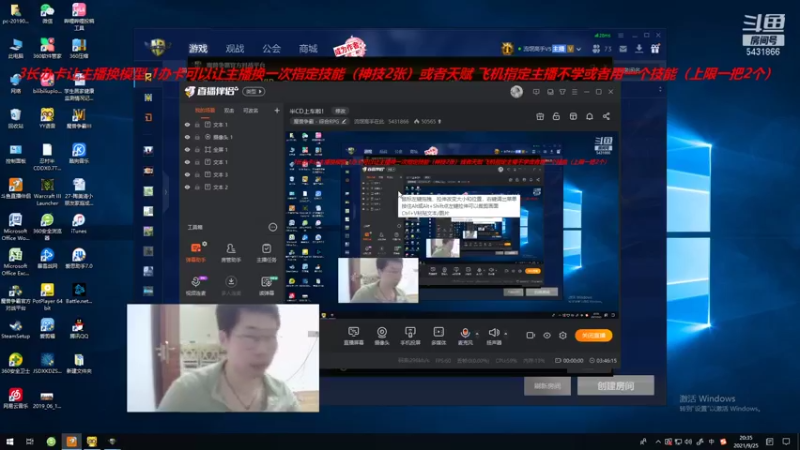Click the 修改 title edit button
This screenshot has width=800, height=450.
click(340, 111)
